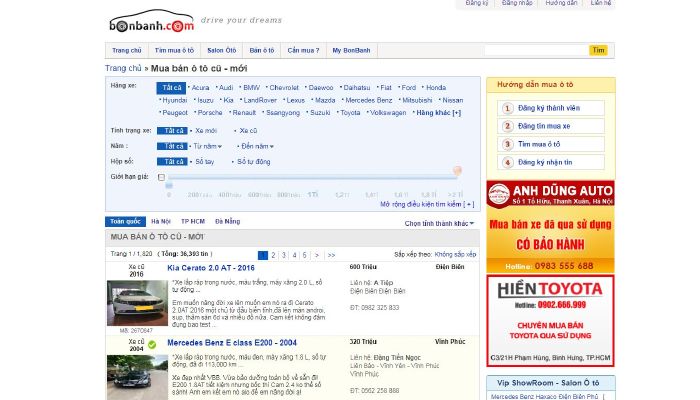Filter by BMW brand

pyautogui.click(x=251, y=88)
